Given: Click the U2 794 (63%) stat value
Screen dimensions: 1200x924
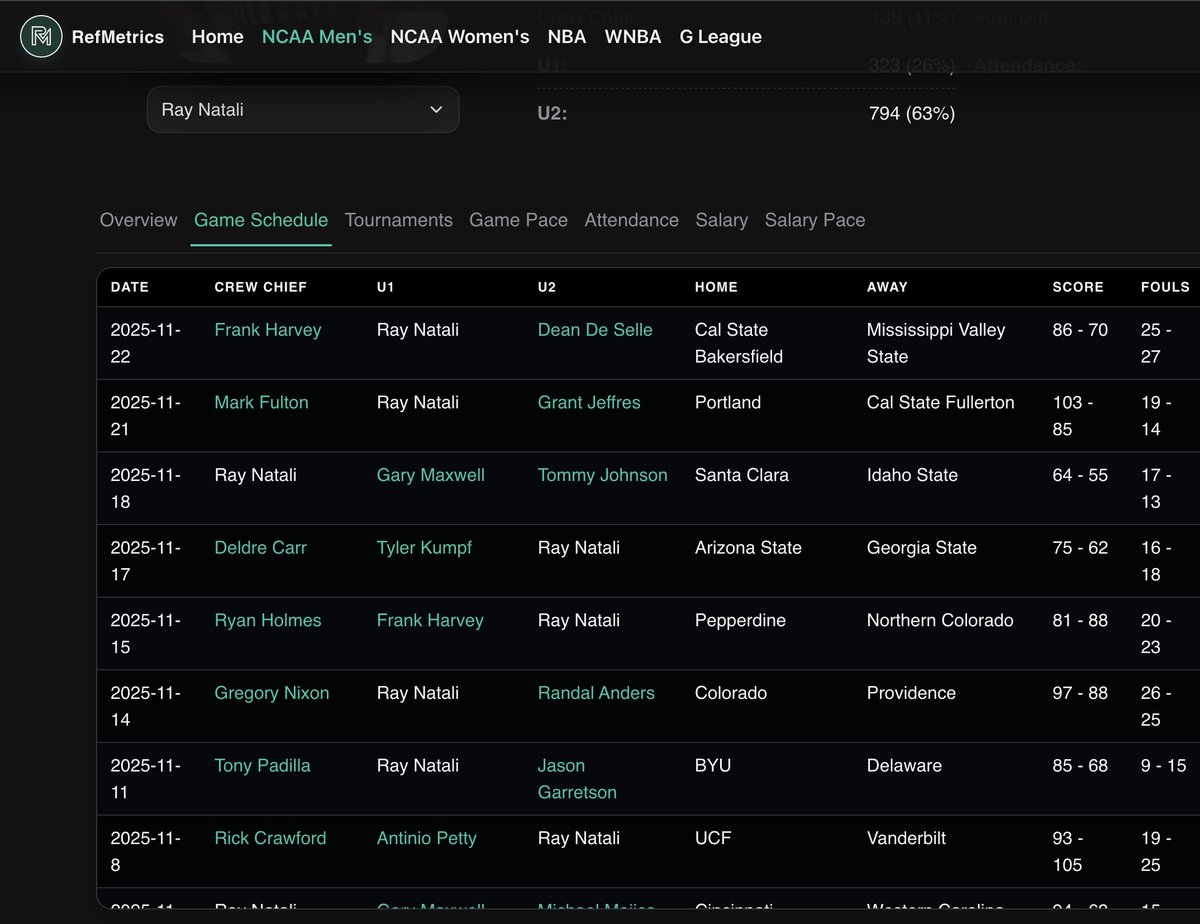Looking at the screenshot, I should (x=912, y=114).
